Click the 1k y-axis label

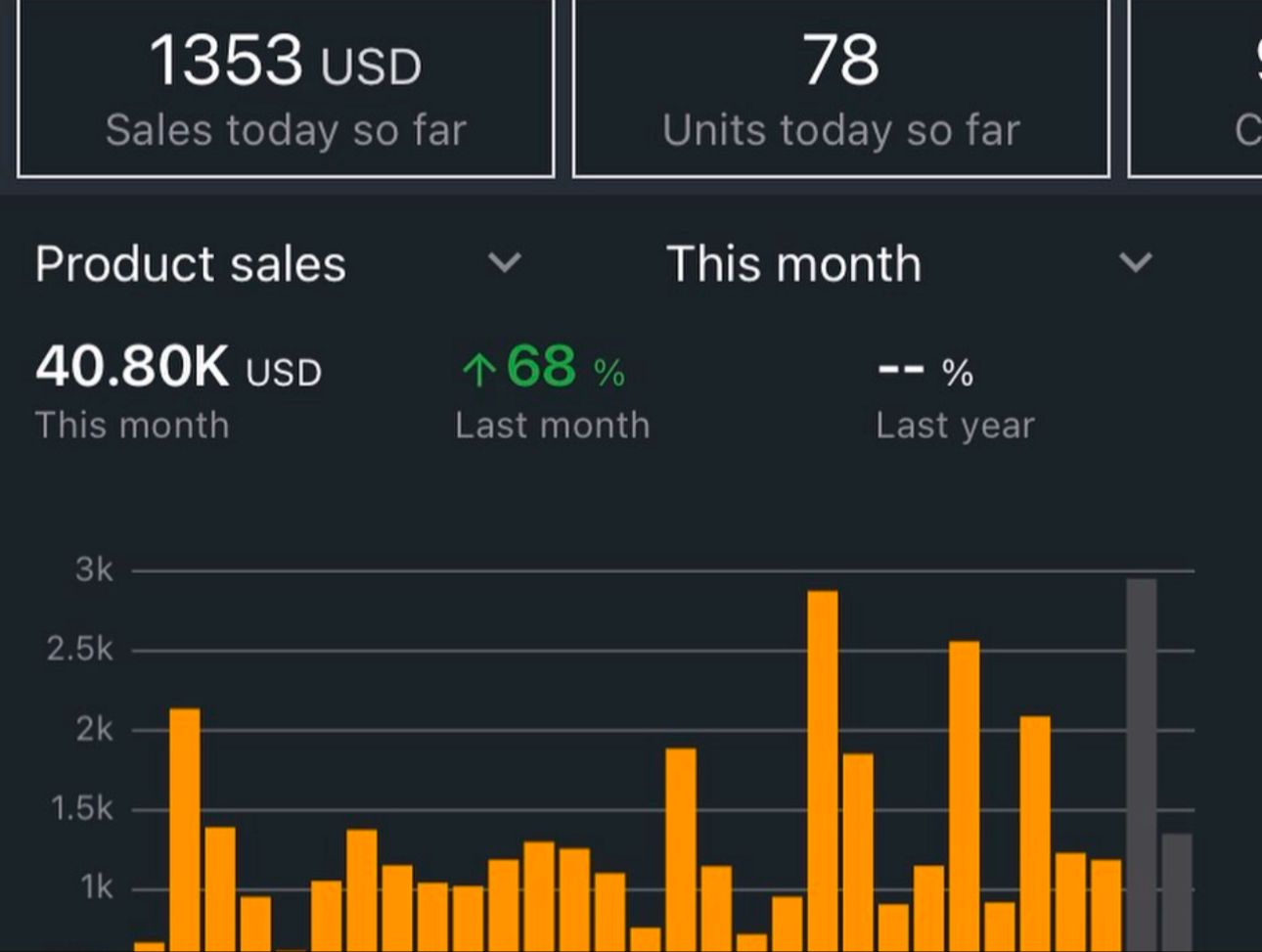pos(96,888)
